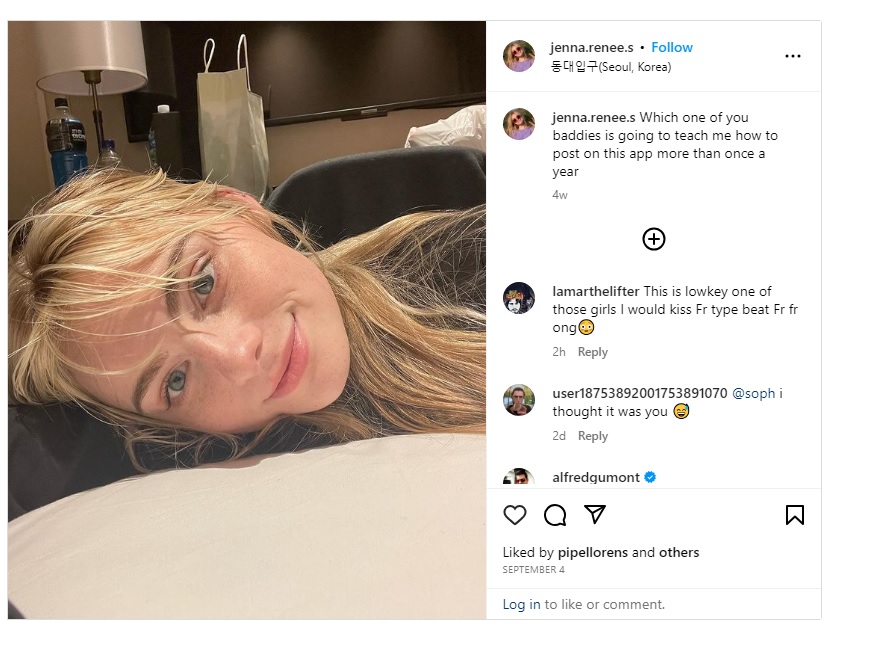
Task: Click the caption author avatar
Action: pyautogui.click(x=519, y=124)
